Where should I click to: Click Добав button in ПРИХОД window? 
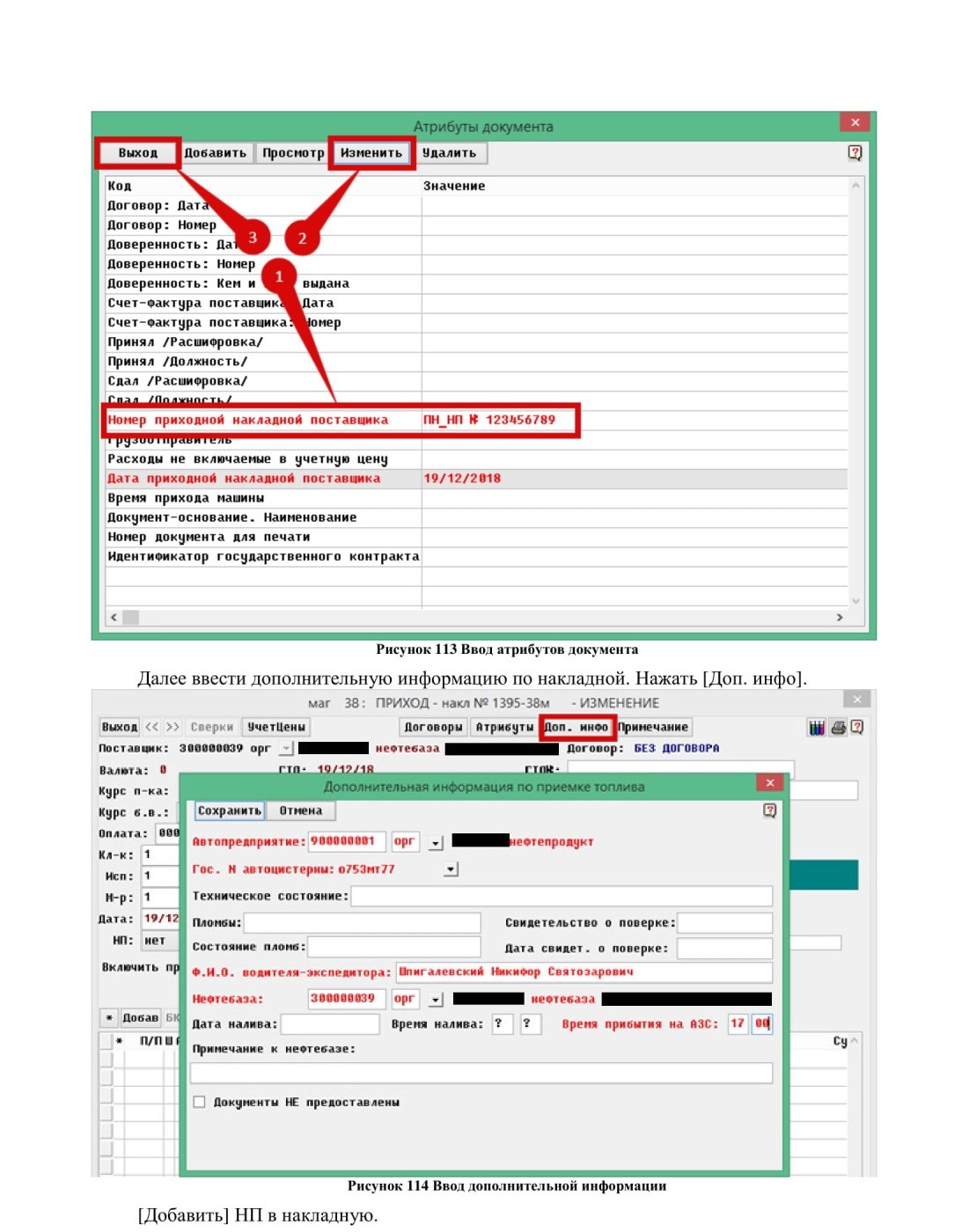click(x=140, y=1017)
